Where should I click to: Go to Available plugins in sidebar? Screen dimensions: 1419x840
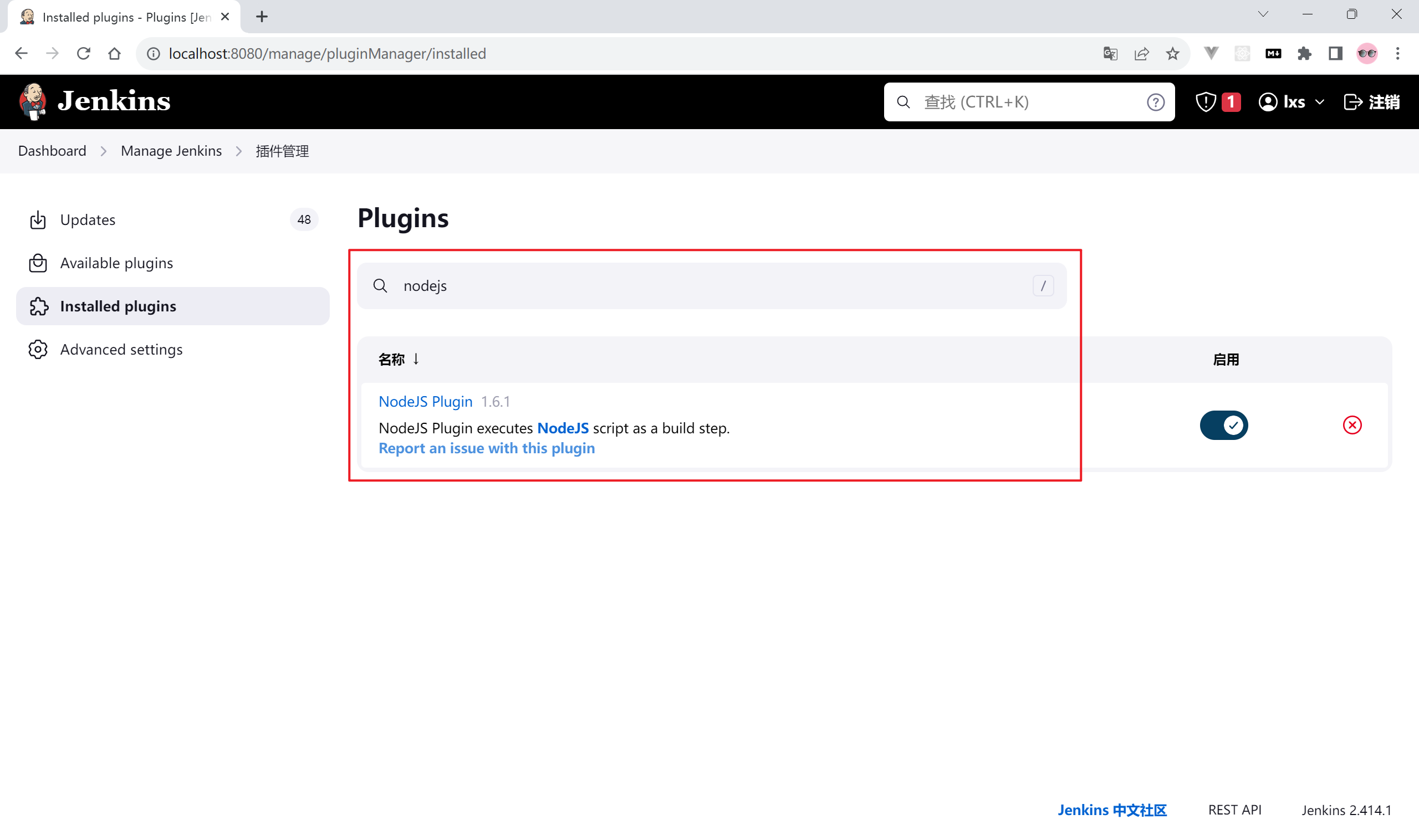click(x=116, y=263)
